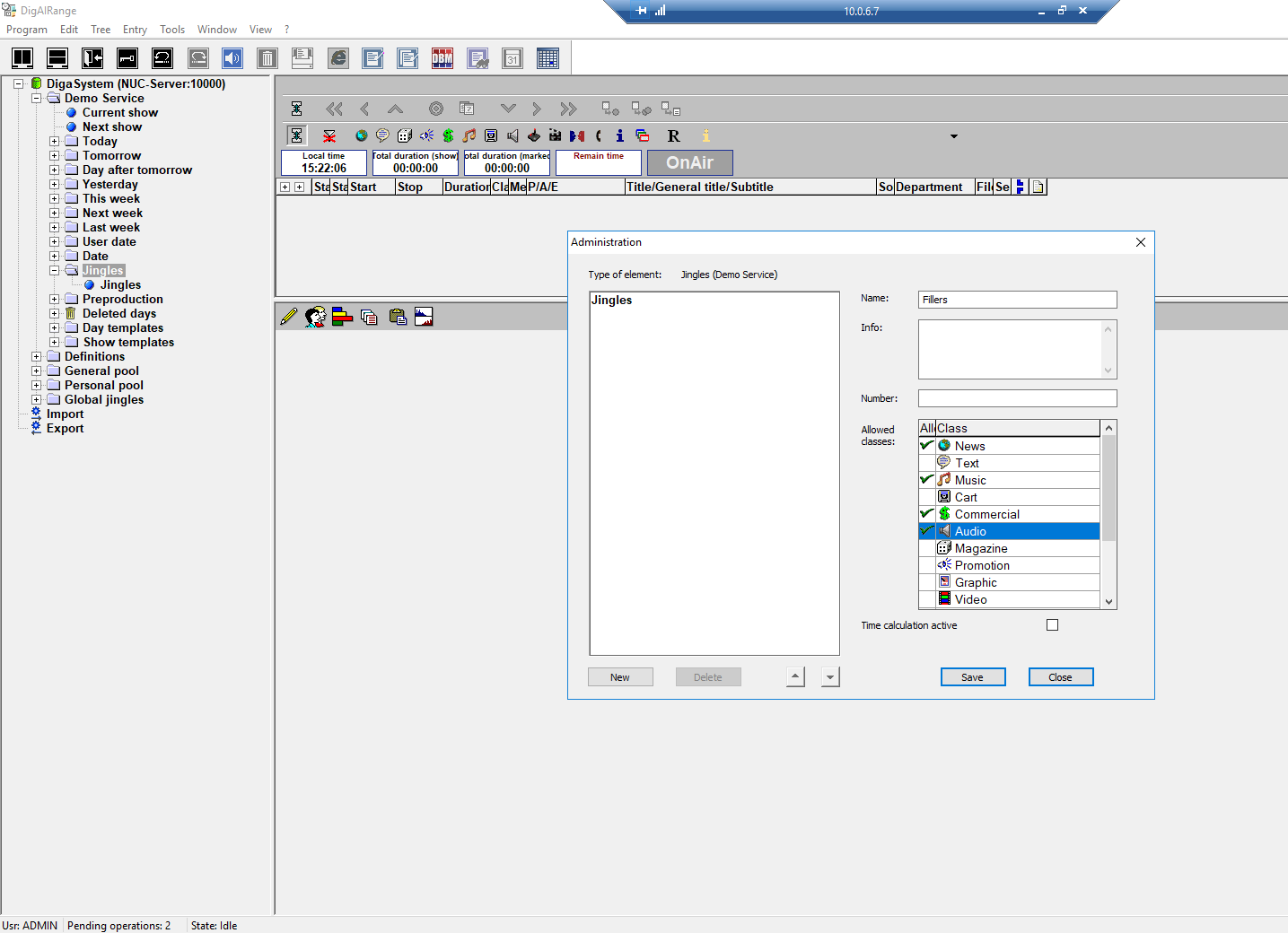Click the bold R icon in toolbar
1288x933 pixels.
tap(673, 135)
